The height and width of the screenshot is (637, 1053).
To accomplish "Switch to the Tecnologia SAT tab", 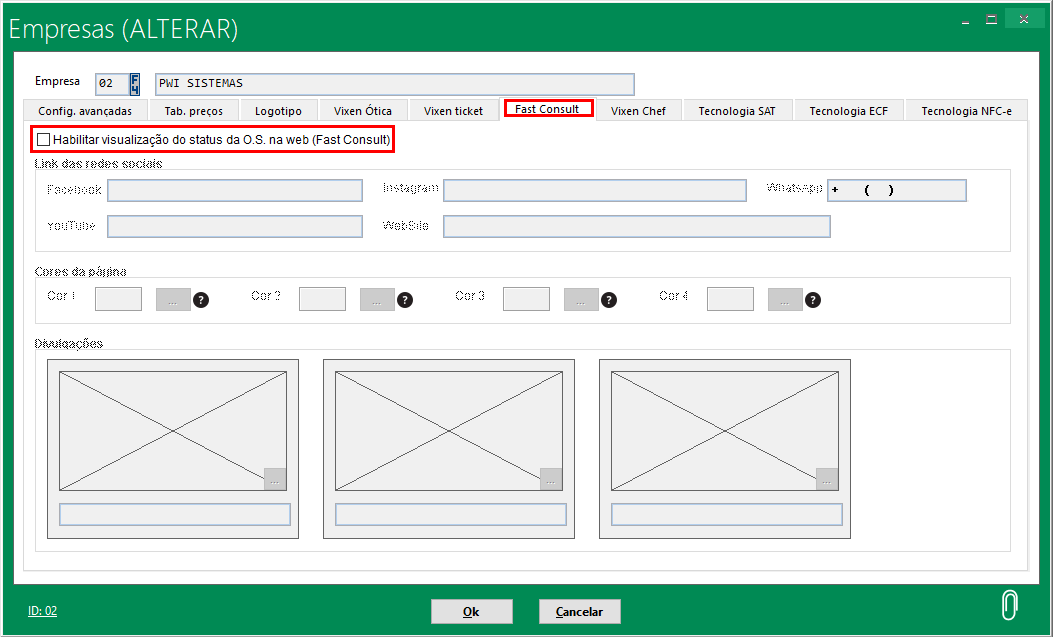I will pyautogui.click(x=737, y=111).
